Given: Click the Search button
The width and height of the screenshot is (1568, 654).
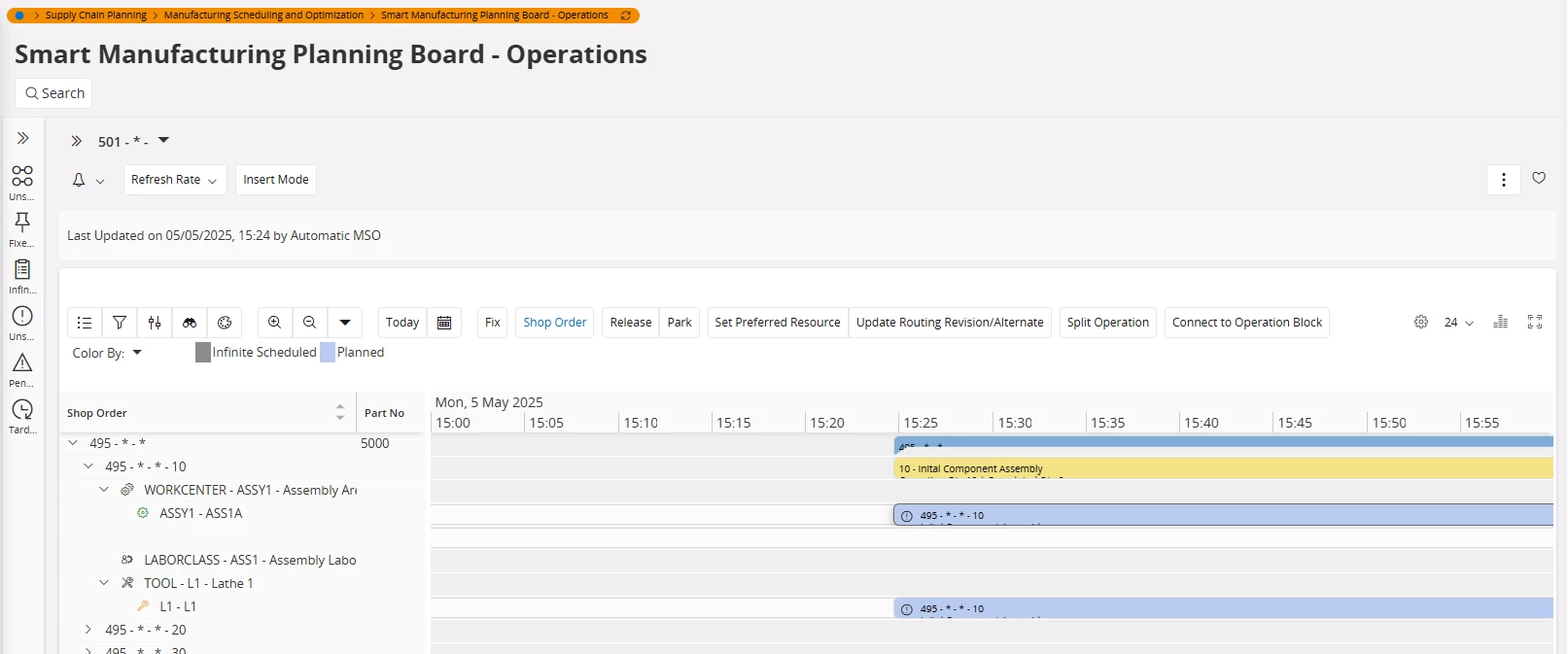Looking at the screenshot, I should tap(53, 93).
